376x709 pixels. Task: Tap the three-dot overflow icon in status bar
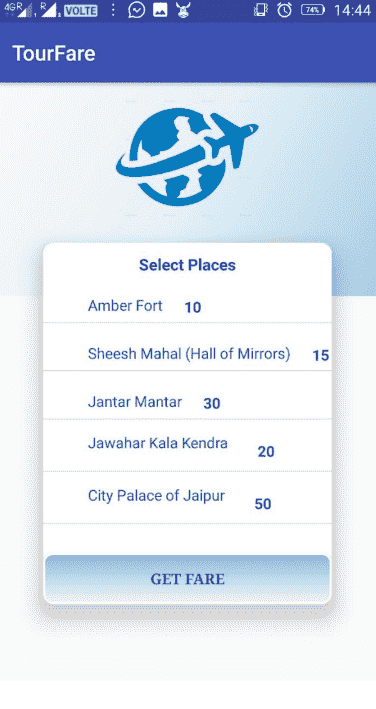[113, 10]
